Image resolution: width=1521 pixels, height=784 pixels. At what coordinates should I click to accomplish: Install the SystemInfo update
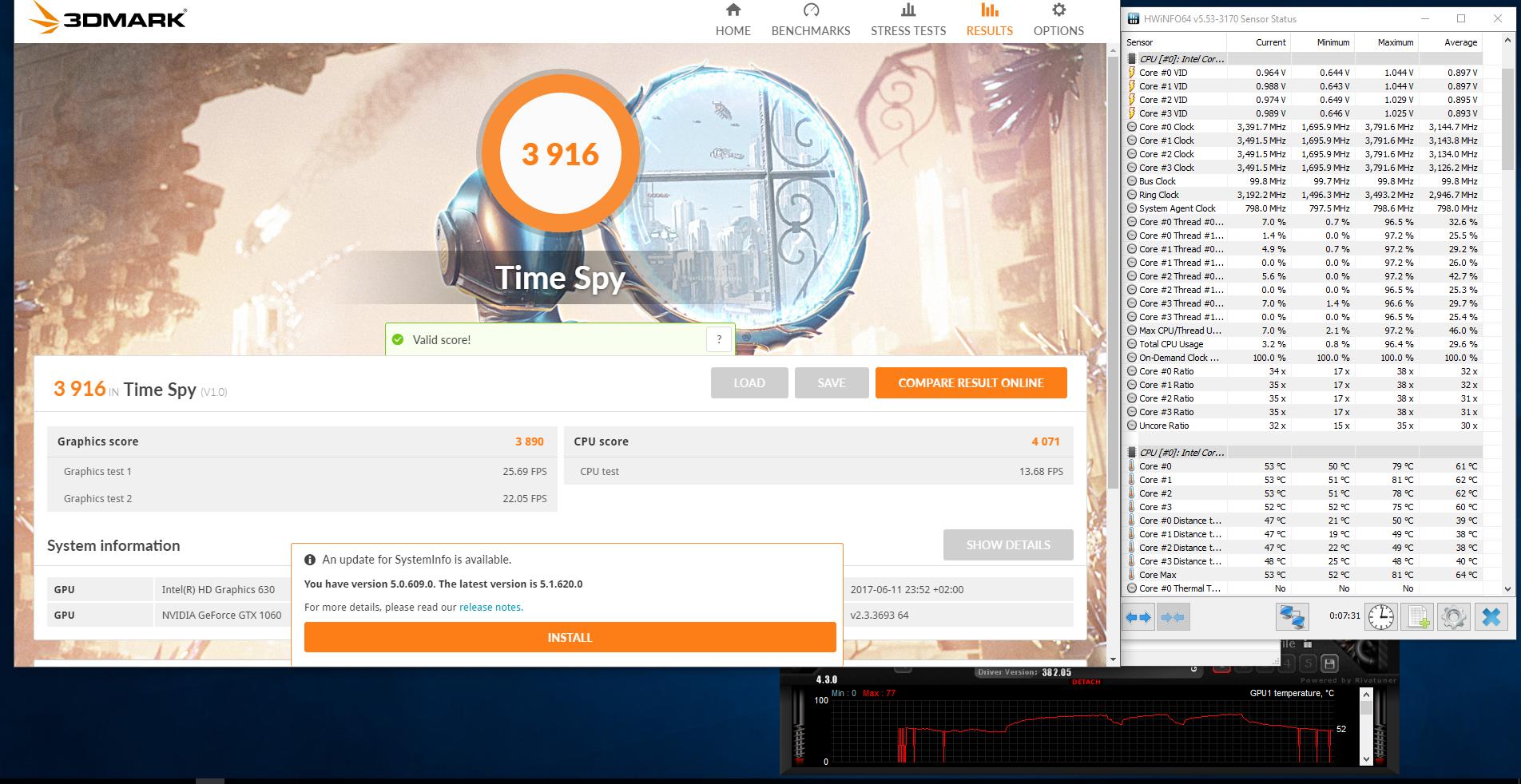570,637
